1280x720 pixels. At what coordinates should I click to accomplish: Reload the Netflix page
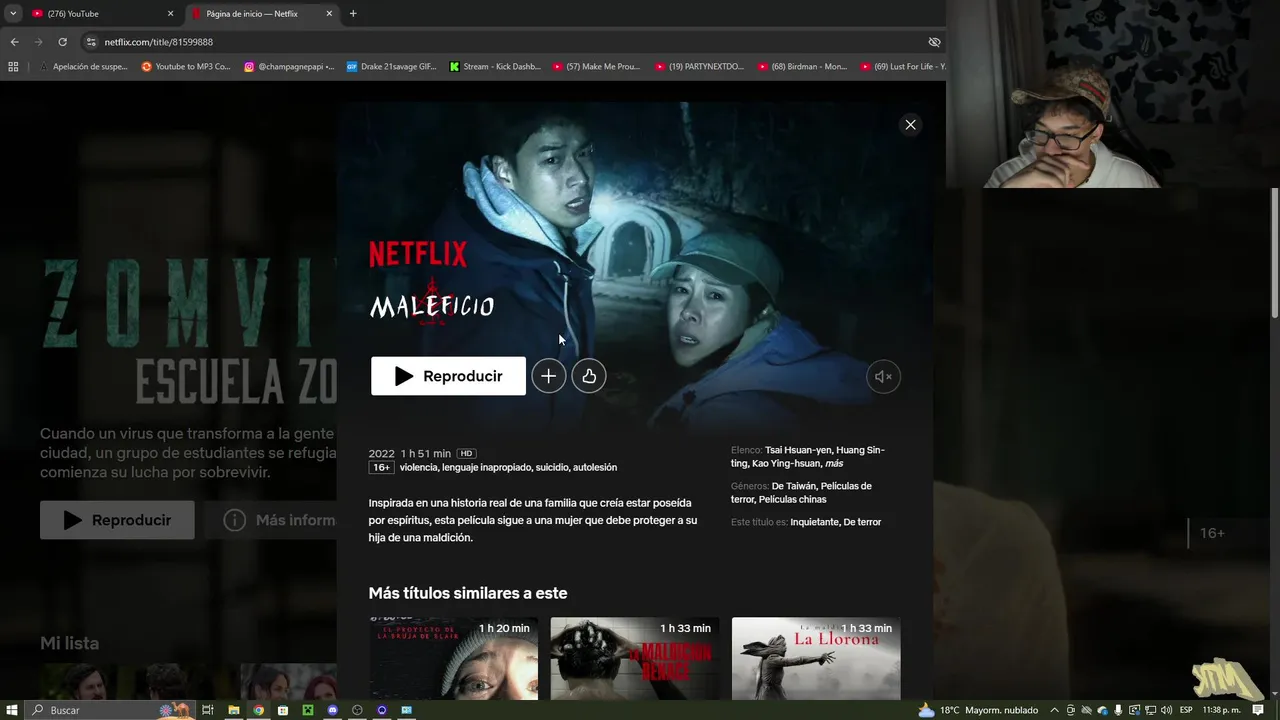62,42
